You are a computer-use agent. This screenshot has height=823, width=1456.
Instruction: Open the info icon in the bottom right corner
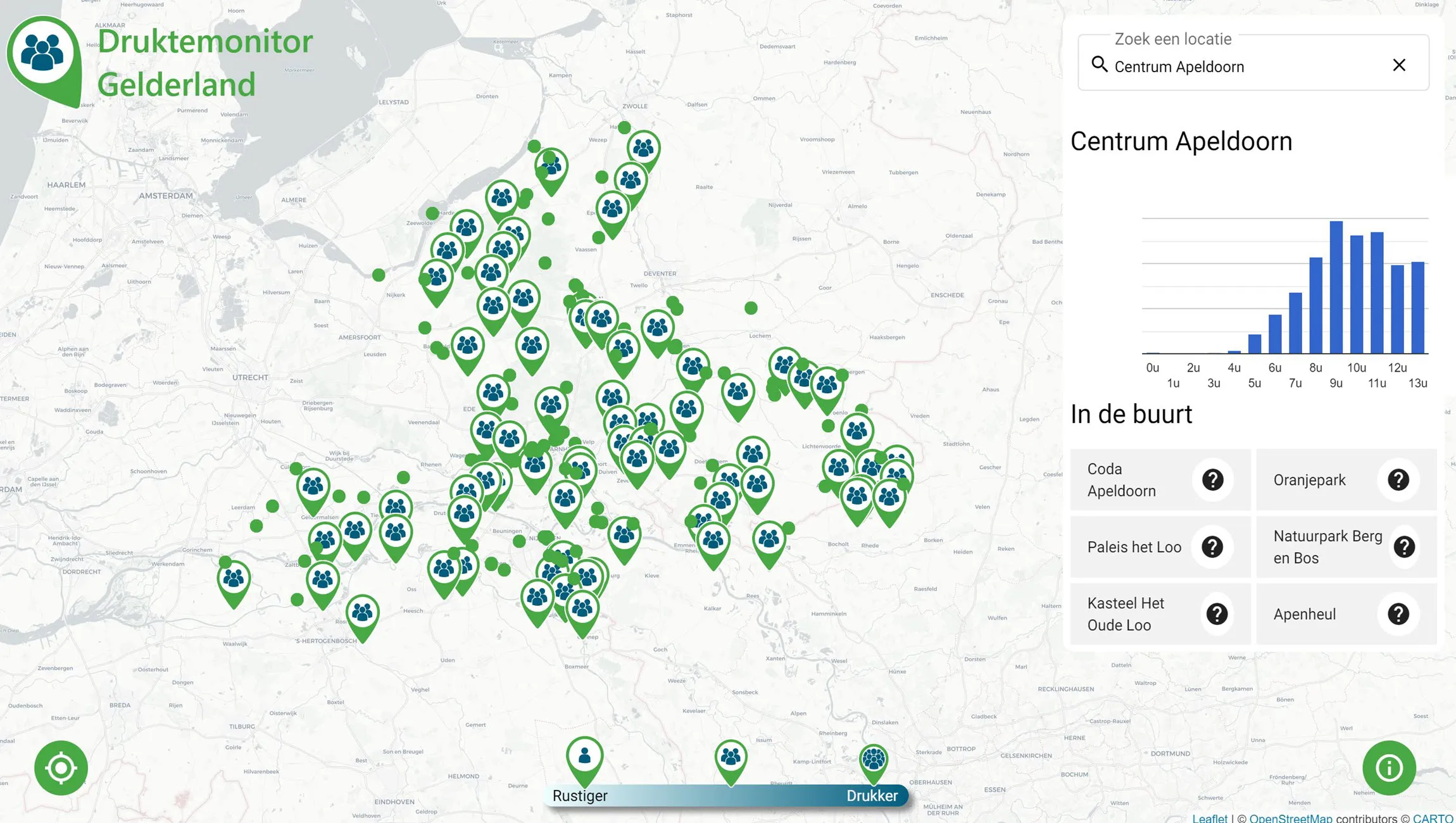click(x=1389, y=767)
